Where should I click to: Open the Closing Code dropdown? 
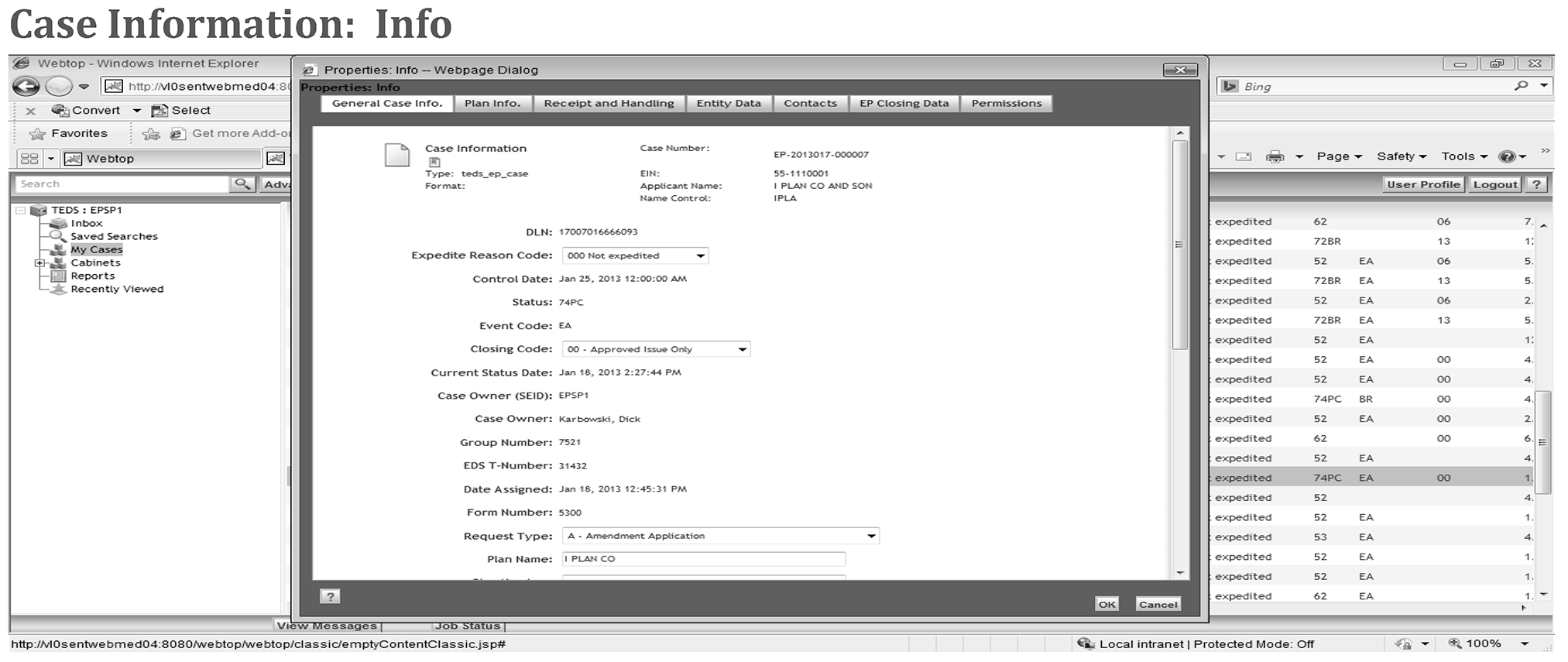(x=742, y=349)
